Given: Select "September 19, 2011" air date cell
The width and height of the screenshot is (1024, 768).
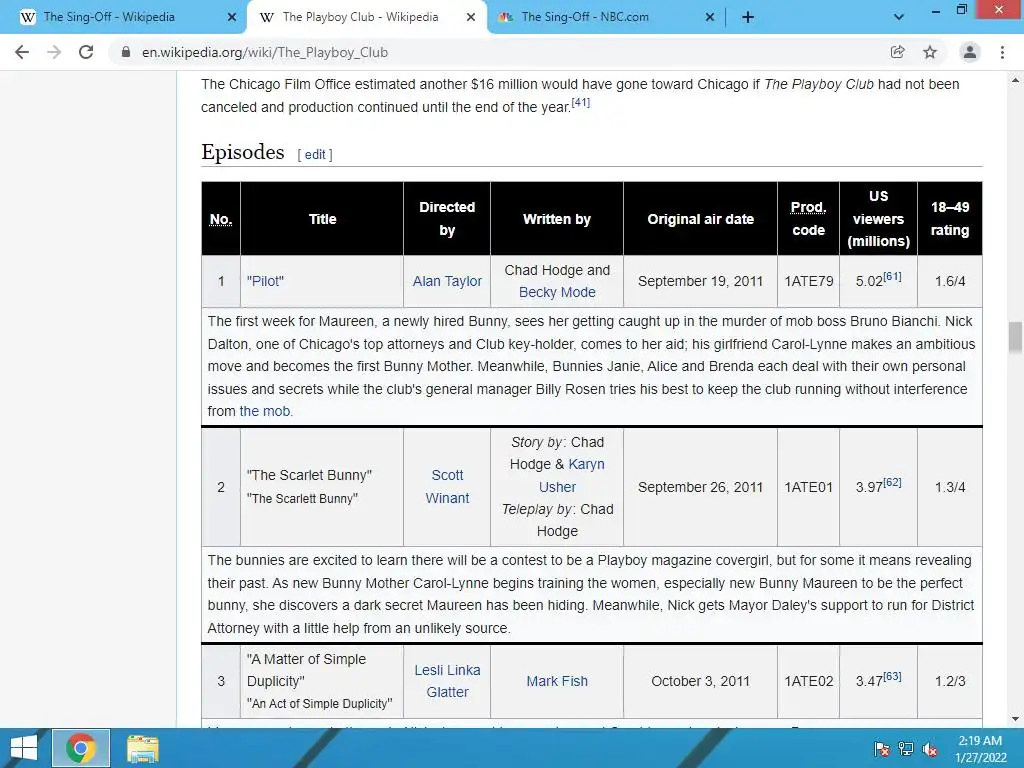Looking at the screenshot, I should [700, 281].
